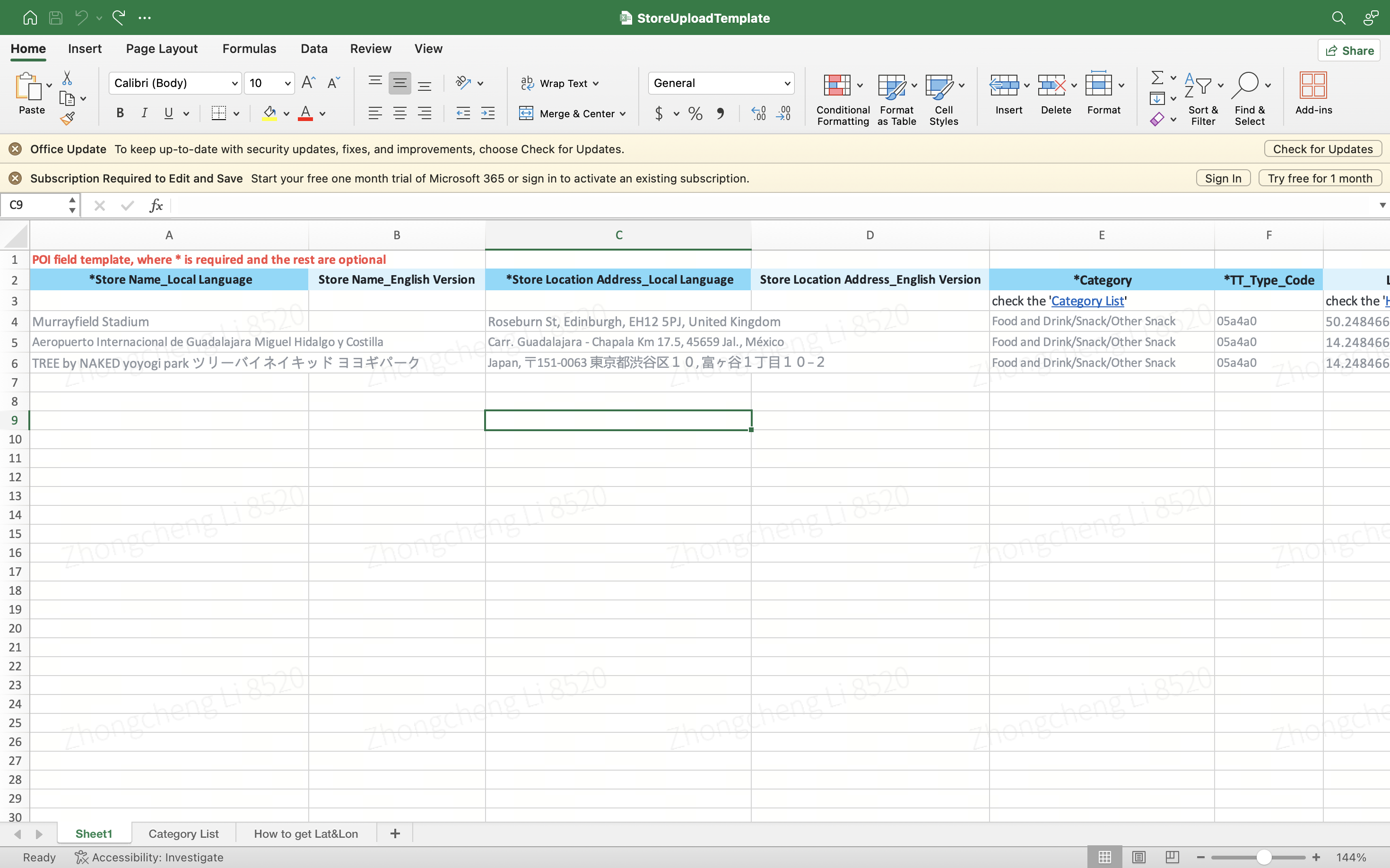Click the Cut scissors icon
The height and width of the screenshot is (868, 1390).
pos(67,78)
